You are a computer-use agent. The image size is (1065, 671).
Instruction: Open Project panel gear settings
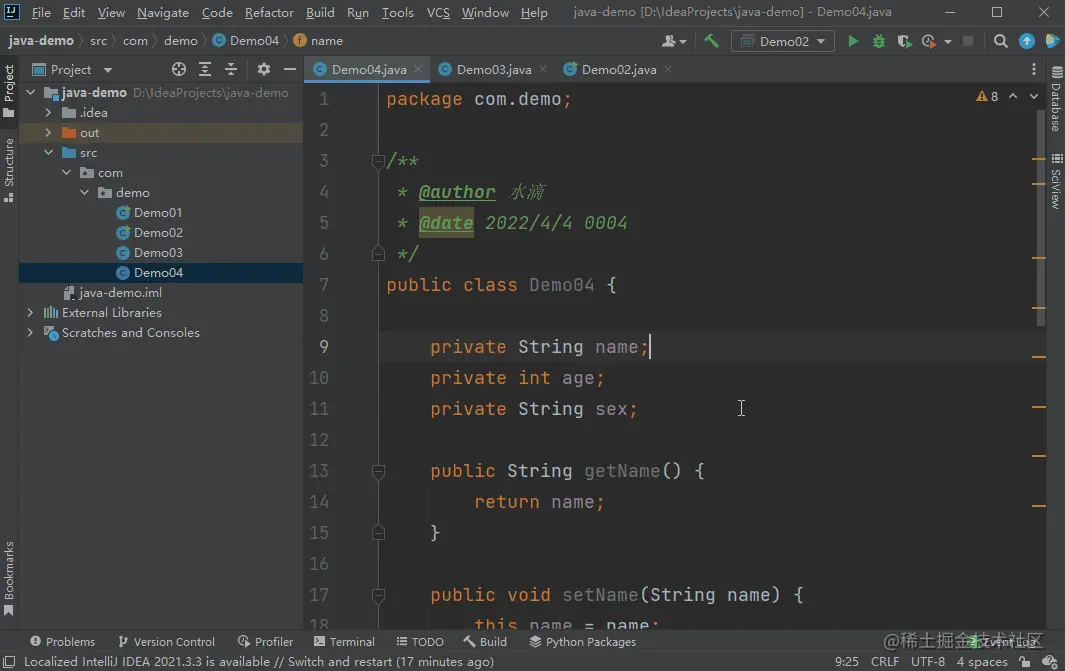click(x=264, y=69)
